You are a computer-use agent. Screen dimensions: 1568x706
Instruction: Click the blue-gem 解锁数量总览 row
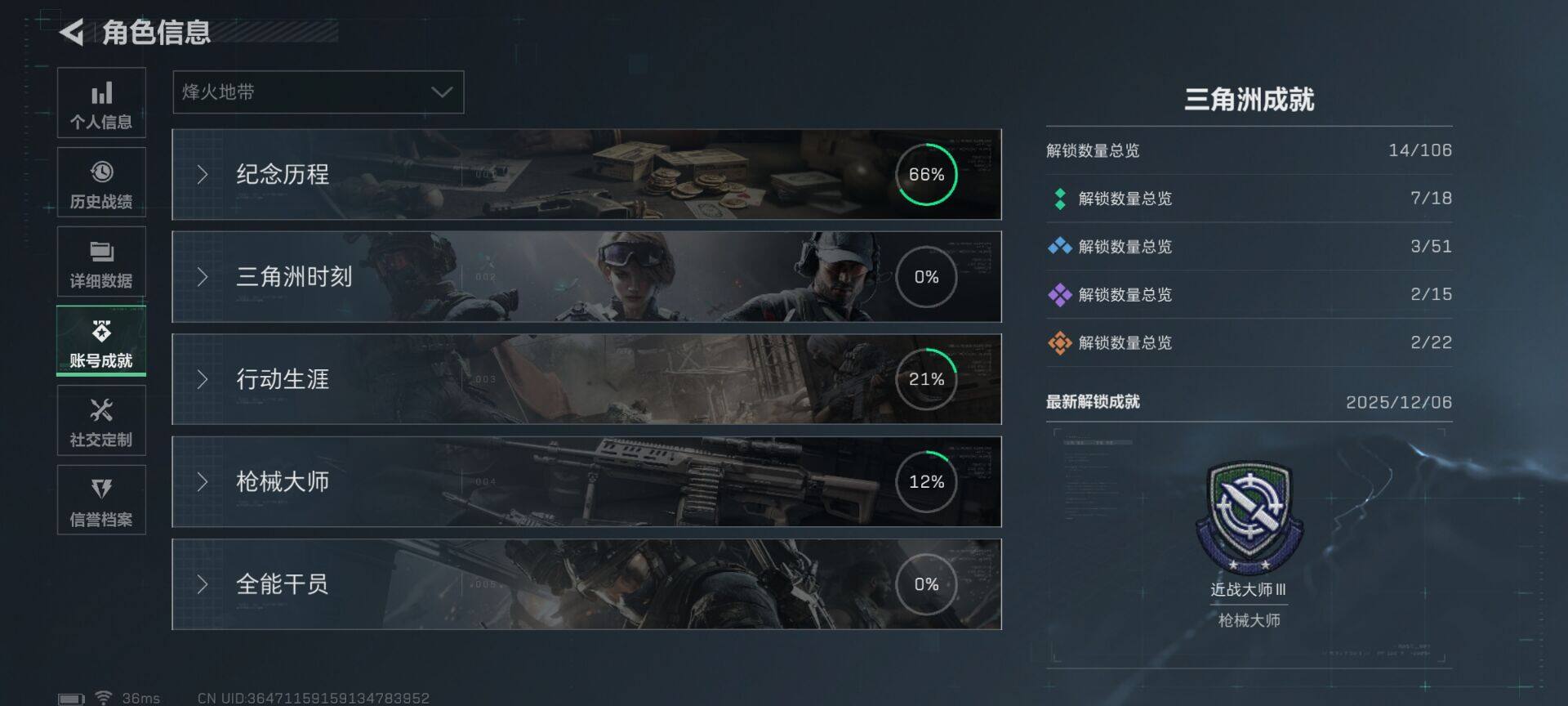[1249, 247]
